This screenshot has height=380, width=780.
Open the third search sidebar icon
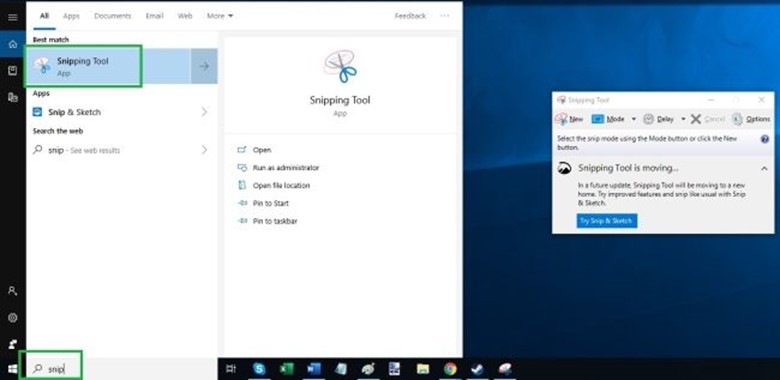tap(13, 97)
